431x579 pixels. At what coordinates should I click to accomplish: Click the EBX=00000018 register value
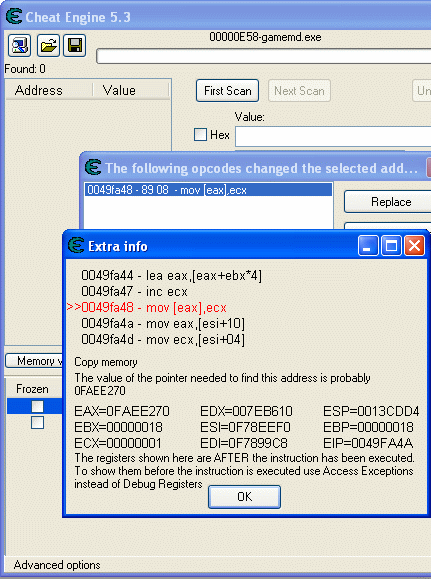[x=118, y=427]
